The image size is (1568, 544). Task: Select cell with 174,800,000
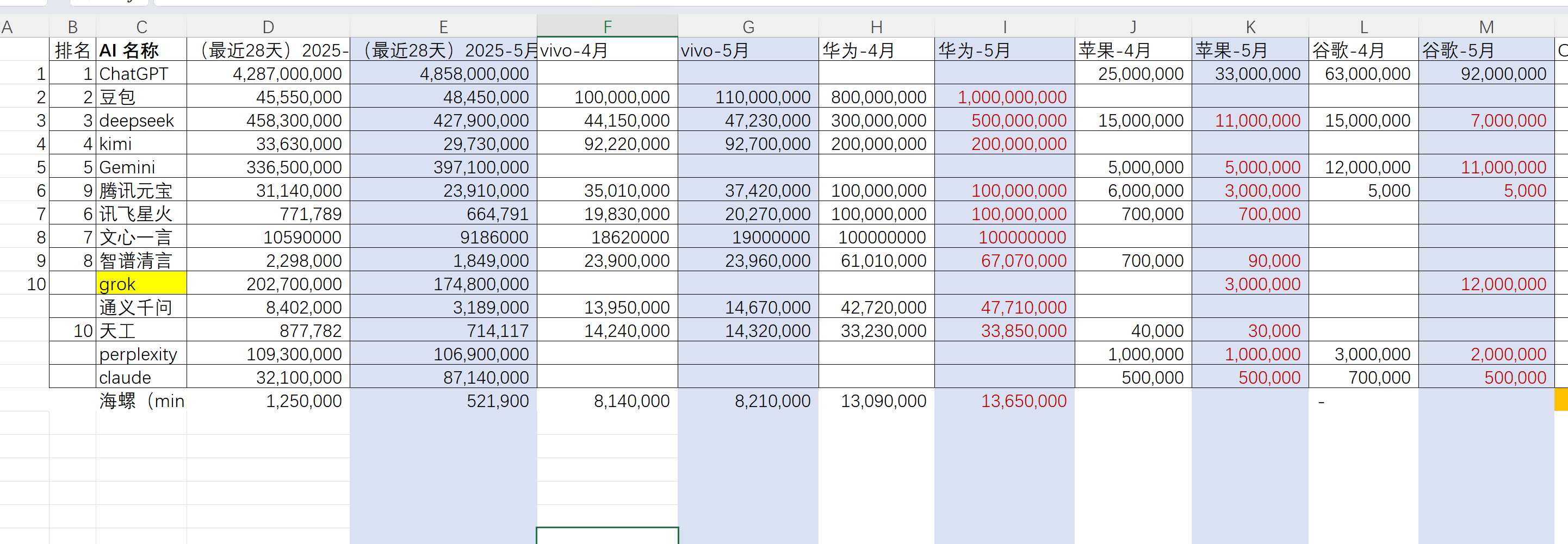pyautogui.click(x=443, y=284)
